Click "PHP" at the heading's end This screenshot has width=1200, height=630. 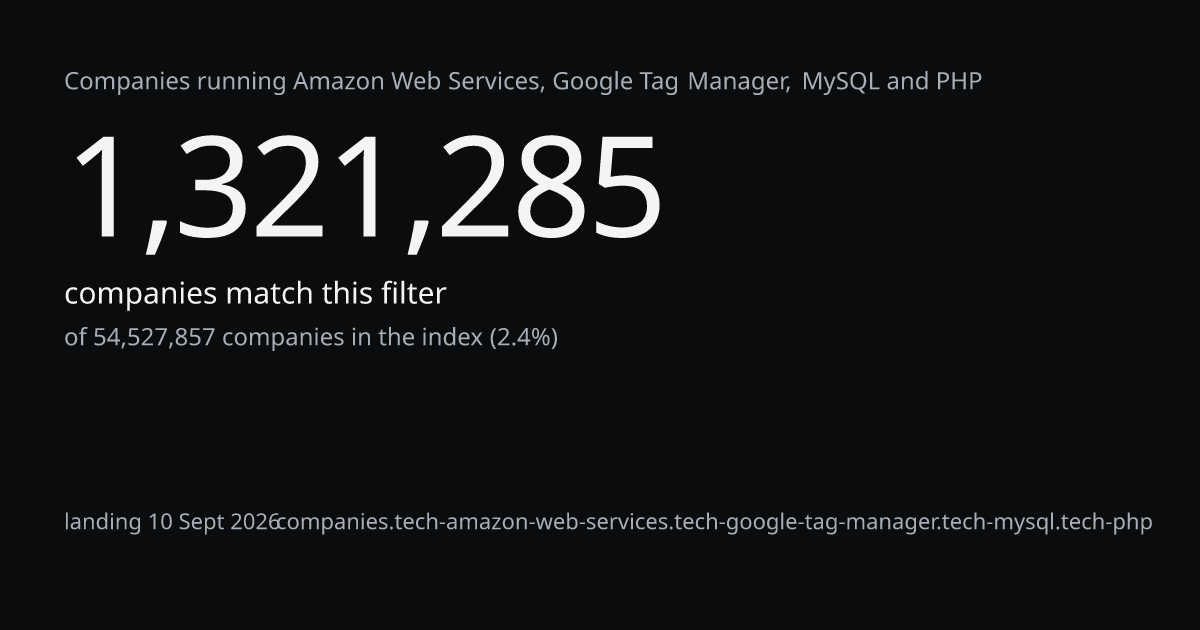959,81
